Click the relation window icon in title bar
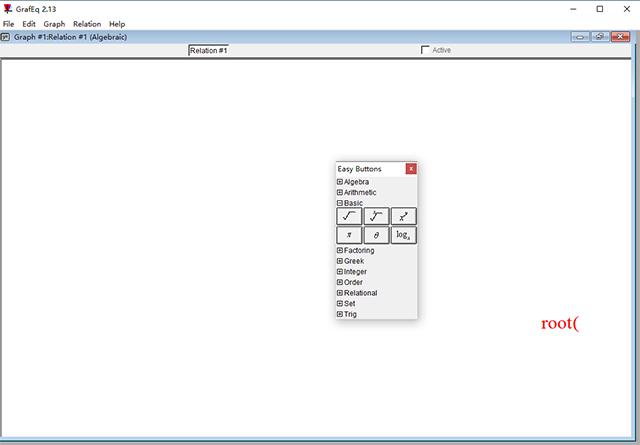 tap(5, 37)
